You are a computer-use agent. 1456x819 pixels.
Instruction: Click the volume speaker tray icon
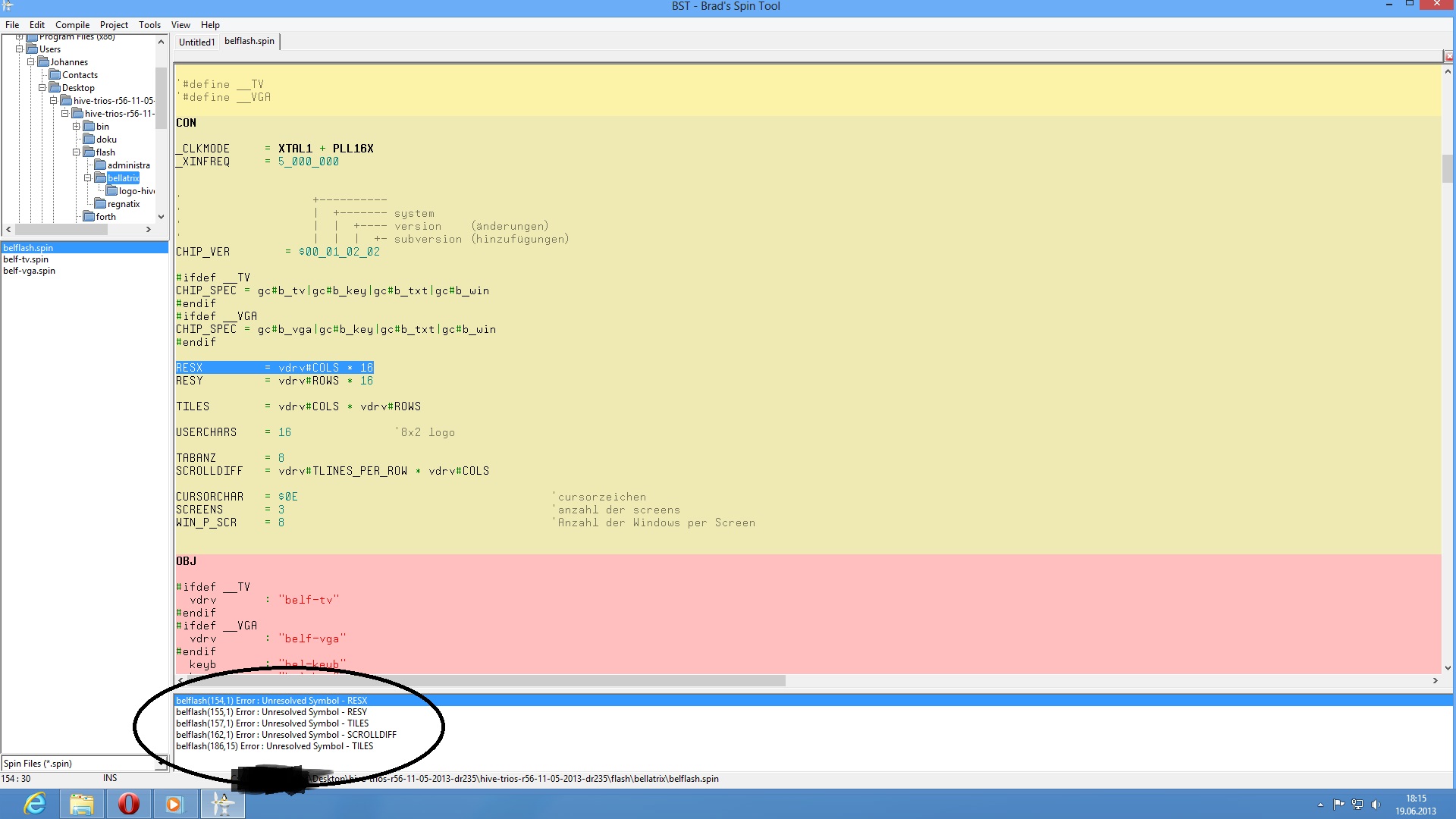pos(1376,805)
